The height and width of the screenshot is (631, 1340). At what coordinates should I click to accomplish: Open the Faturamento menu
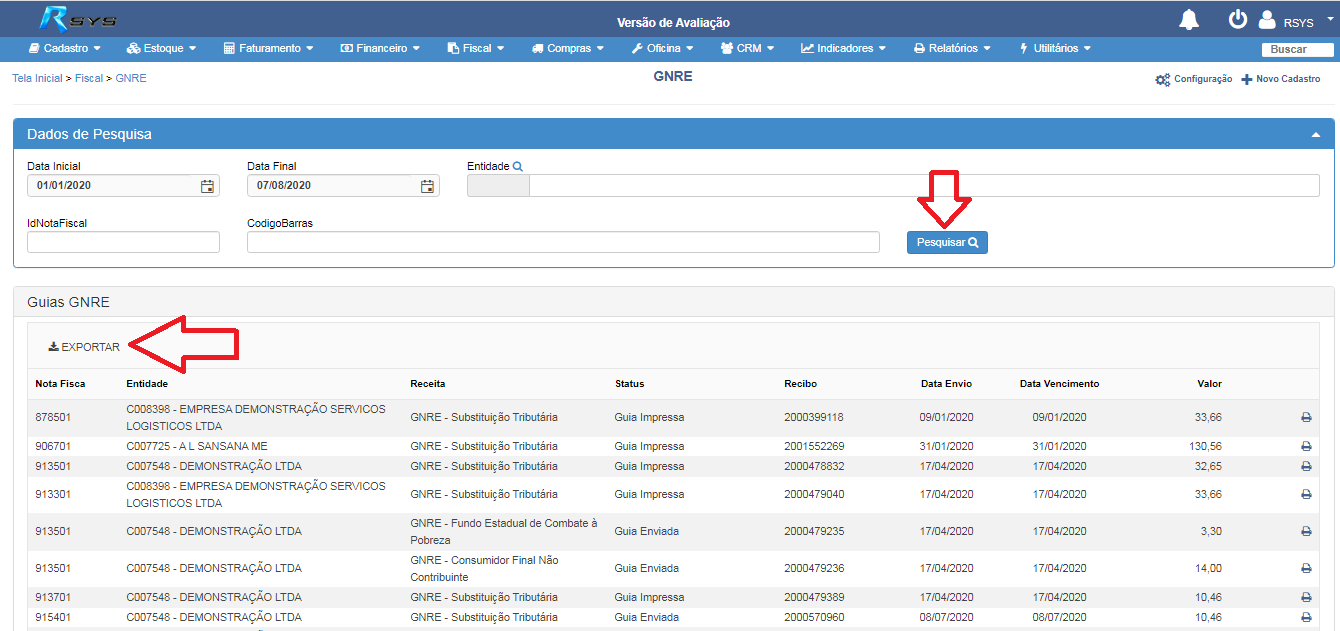[269, 48]
